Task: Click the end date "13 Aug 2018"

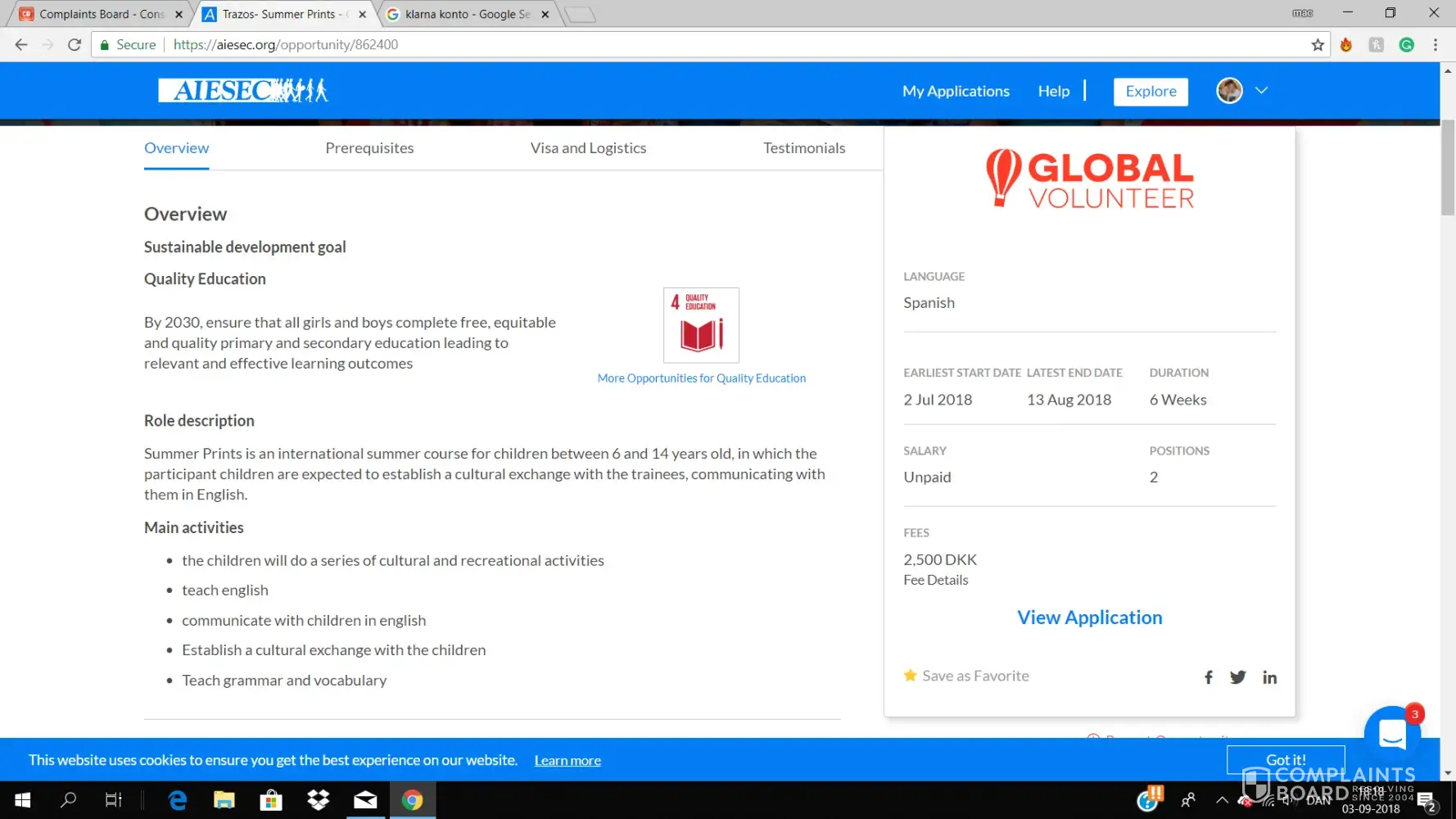Action: point(1069,400)
